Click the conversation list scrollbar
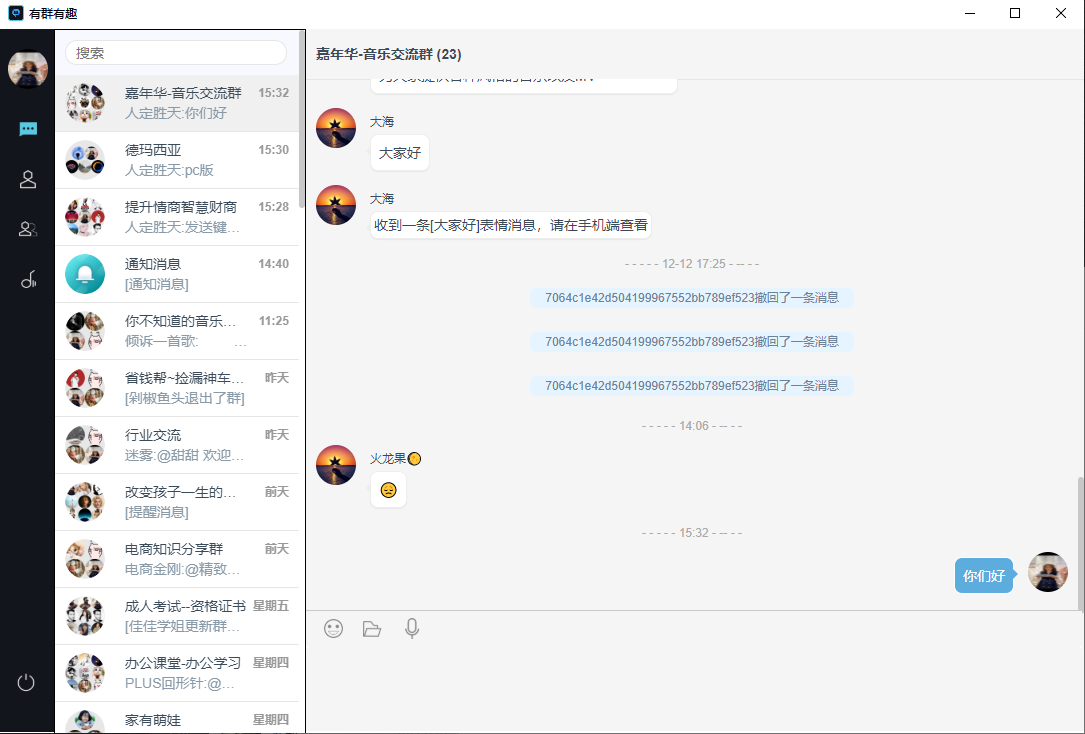 pyautogui.click(x=302, y=119)
